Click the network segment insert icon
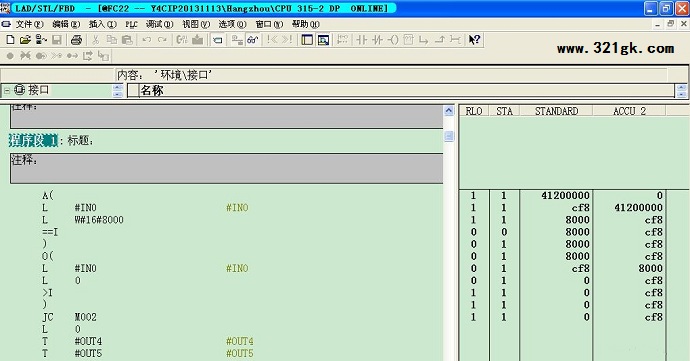Screen dimensions: 690x361 pyautogui.click(x=342, y=40)
